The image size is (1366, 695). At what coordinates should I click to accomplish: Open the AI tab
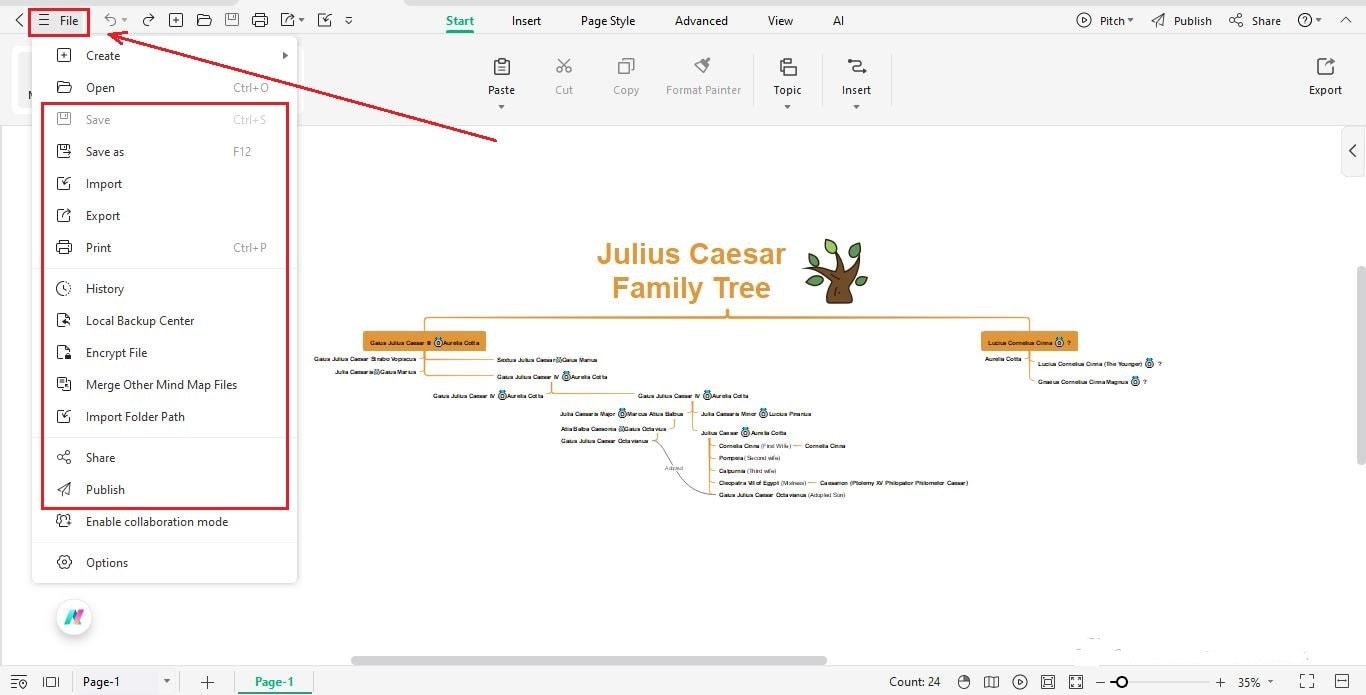pos(838,20)
